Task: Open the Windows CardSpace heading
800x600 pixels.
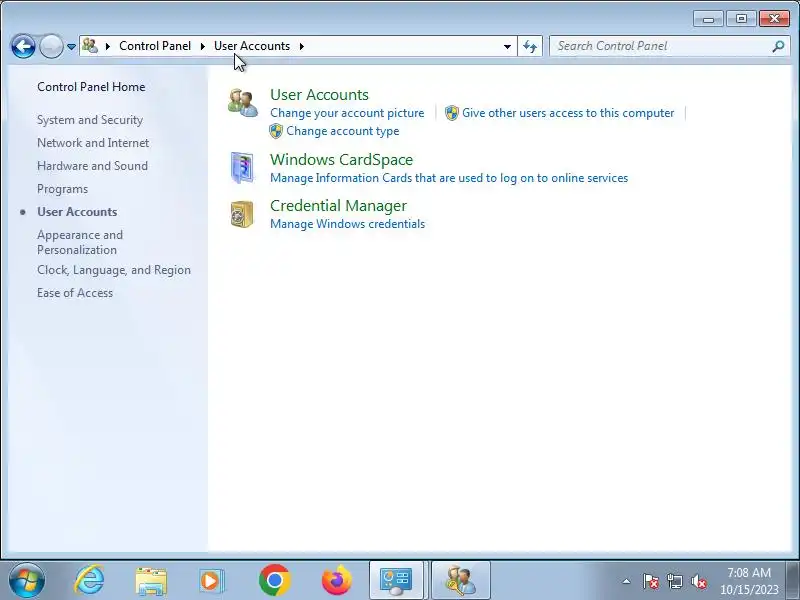Action: tap(341, 159)
